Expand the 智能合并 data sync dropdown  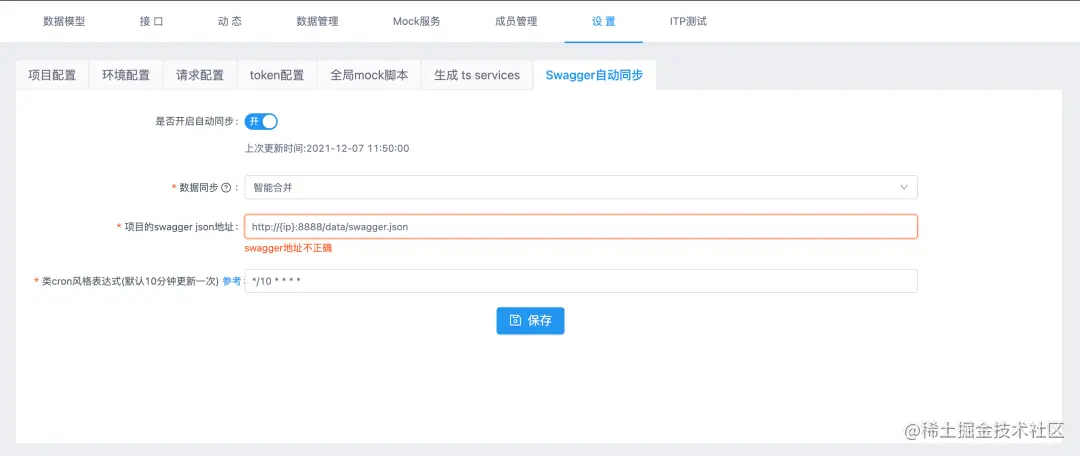(581, 187)
